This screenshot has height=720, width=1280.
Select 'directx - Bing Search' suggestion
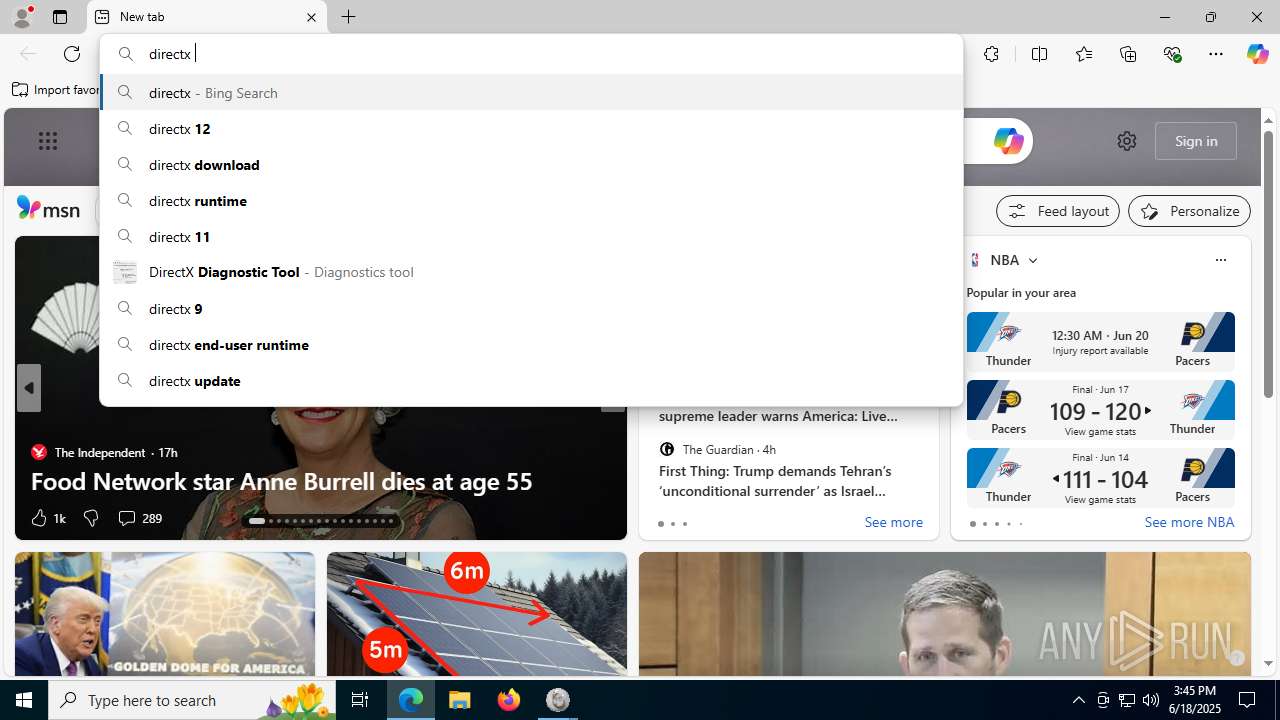pyautogui.click(x=531, y=92)
